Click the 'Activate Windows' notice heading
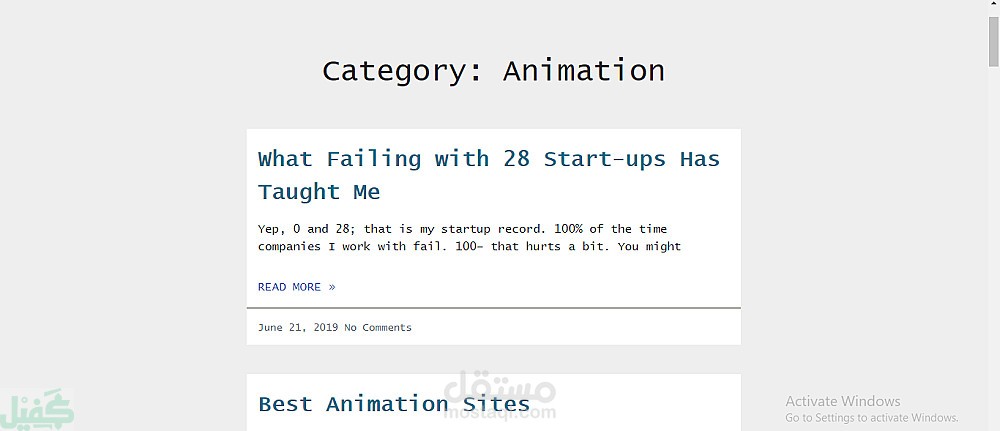The height and width of the screenshot is (431, 1000). (x=842, y=401)
